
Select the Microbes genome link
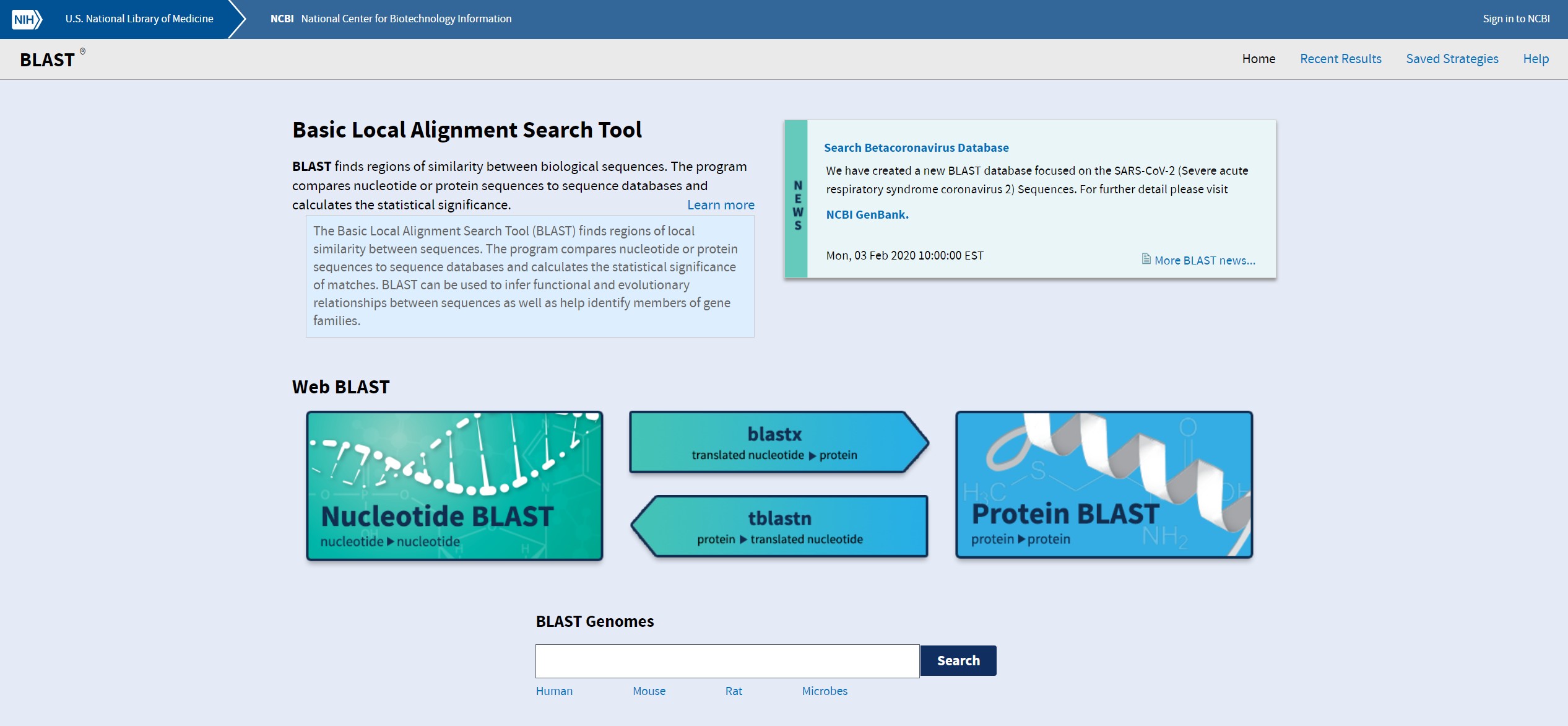(824, 691)
